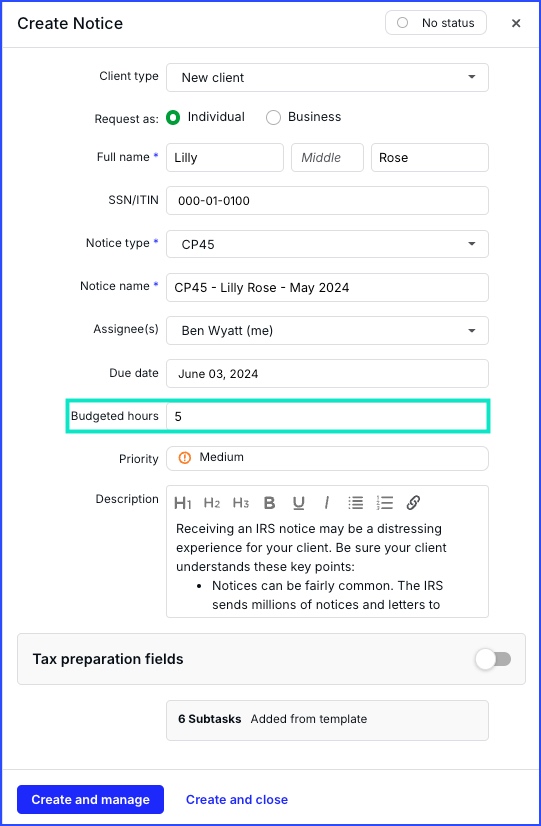This screenshot has width=541, height=826.
Task: Apply H1 heading in description toolbar
Action: [x=182, y=503]
